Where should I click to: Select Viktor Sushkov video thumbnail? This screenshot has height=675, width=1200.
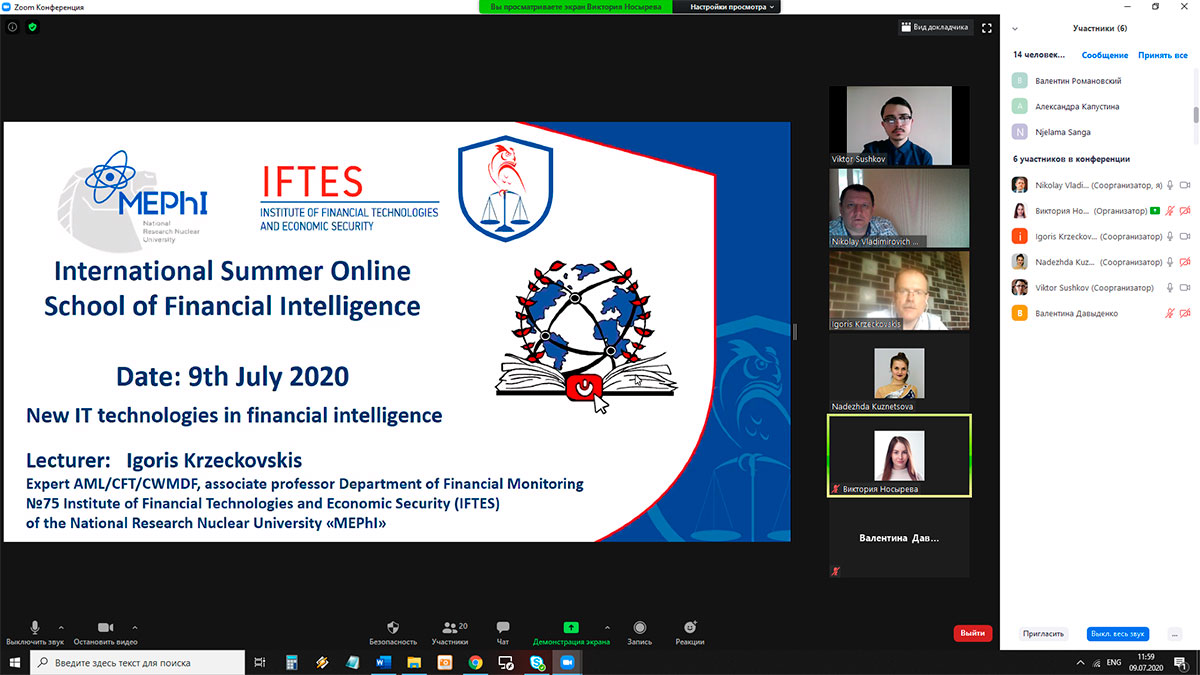[898, 125]
